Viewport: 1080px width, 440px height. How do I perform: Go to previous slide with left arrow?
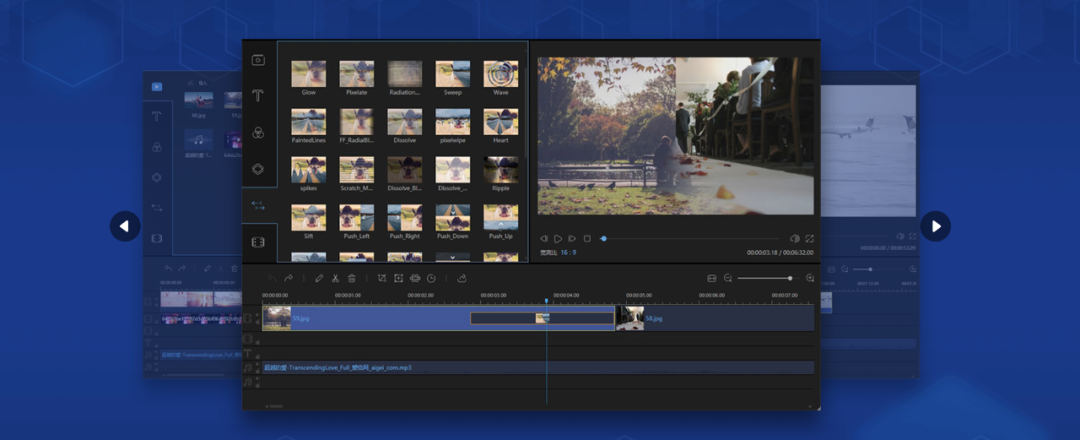[x=125, y=226]
